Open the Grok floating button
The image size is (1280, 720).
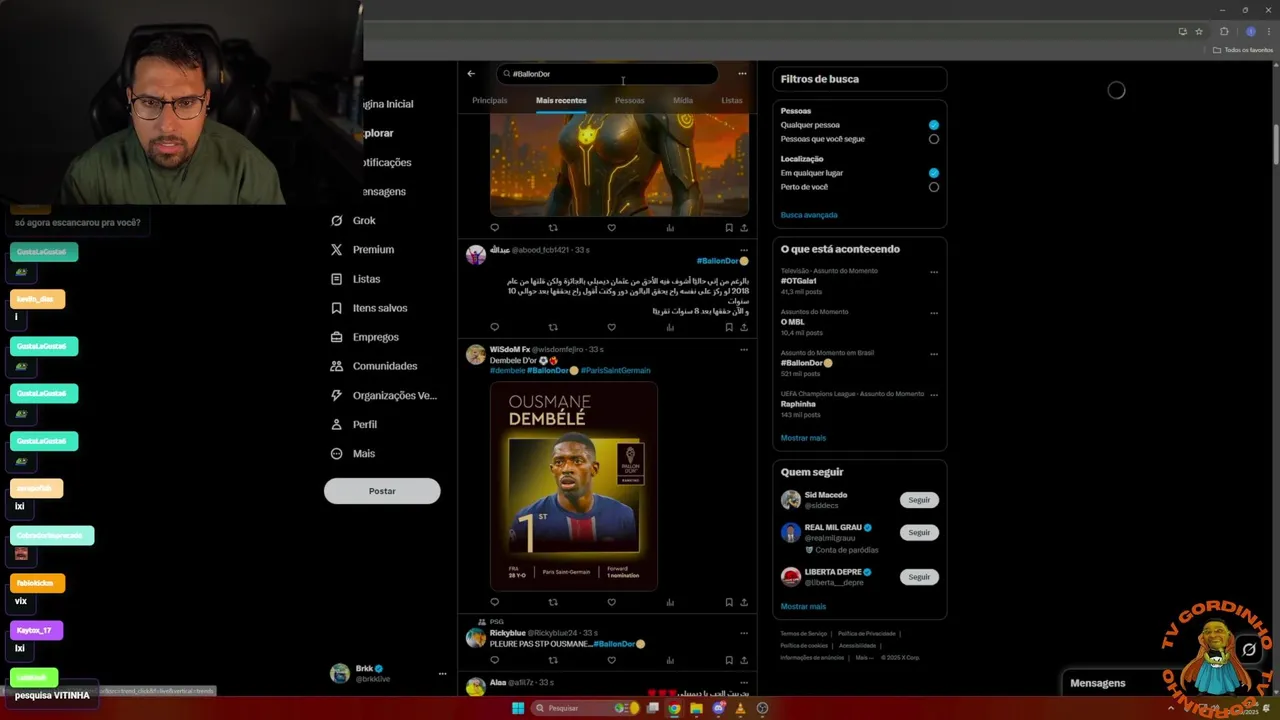pos(1249,650)
